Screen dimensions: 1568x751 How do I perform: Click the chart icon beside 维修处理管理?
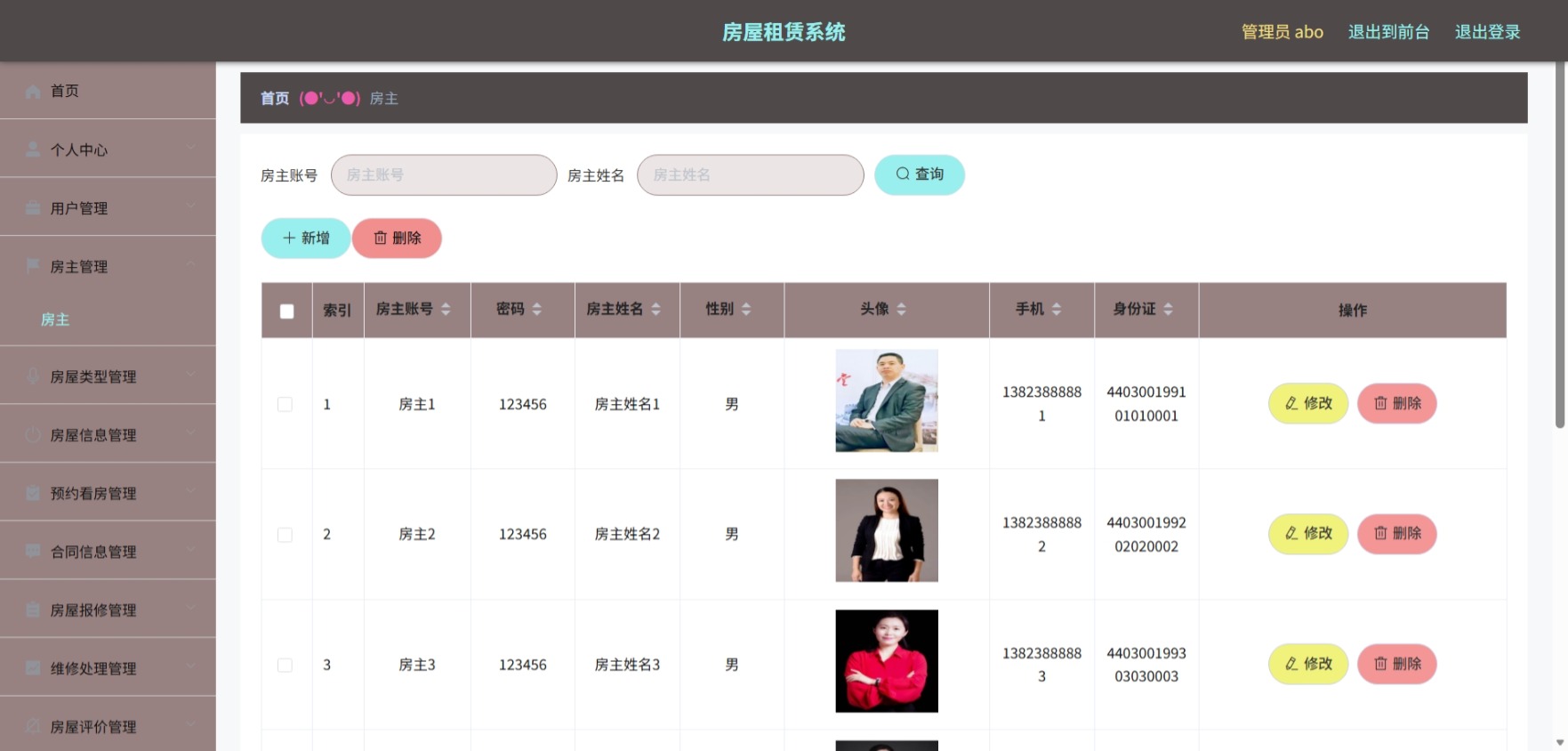tap(33, 668)
